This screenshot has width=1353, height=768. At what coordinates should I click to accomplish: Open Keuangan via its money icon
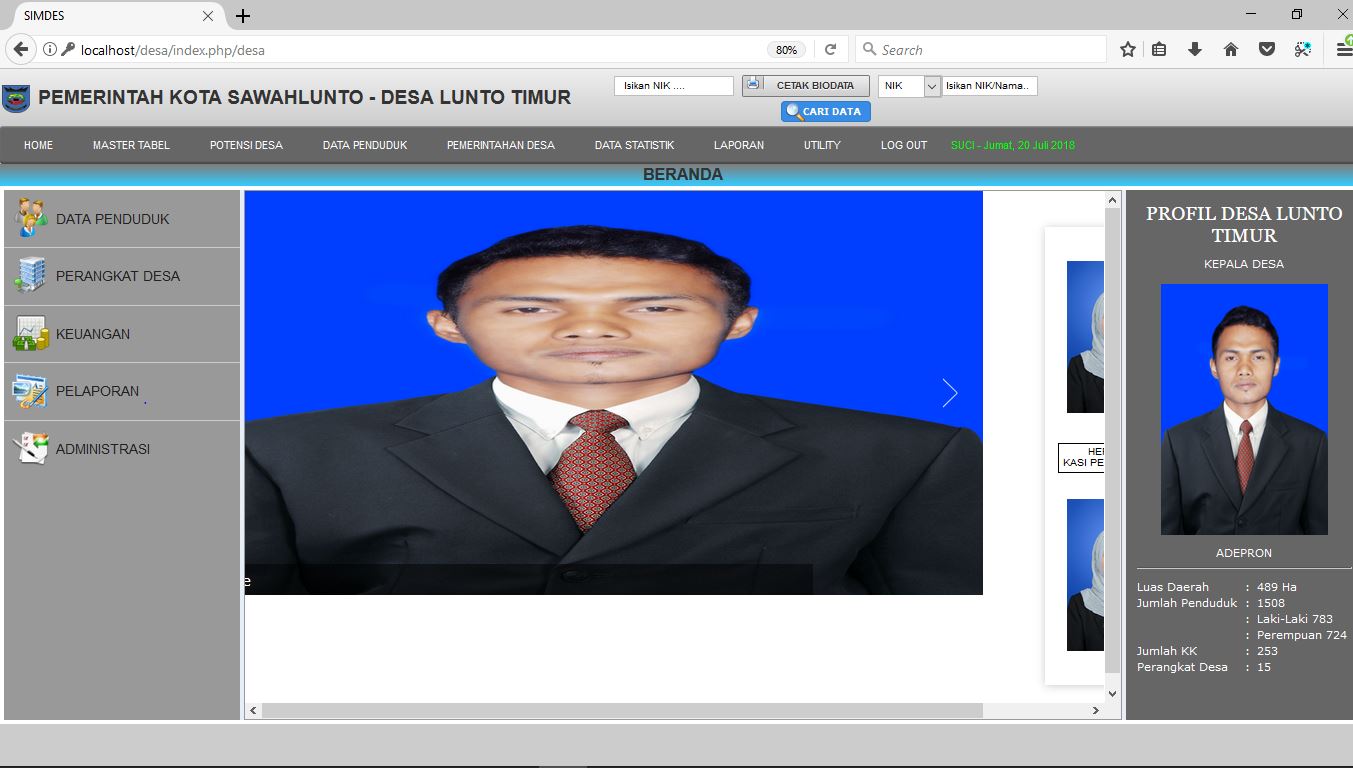point(30,333)
